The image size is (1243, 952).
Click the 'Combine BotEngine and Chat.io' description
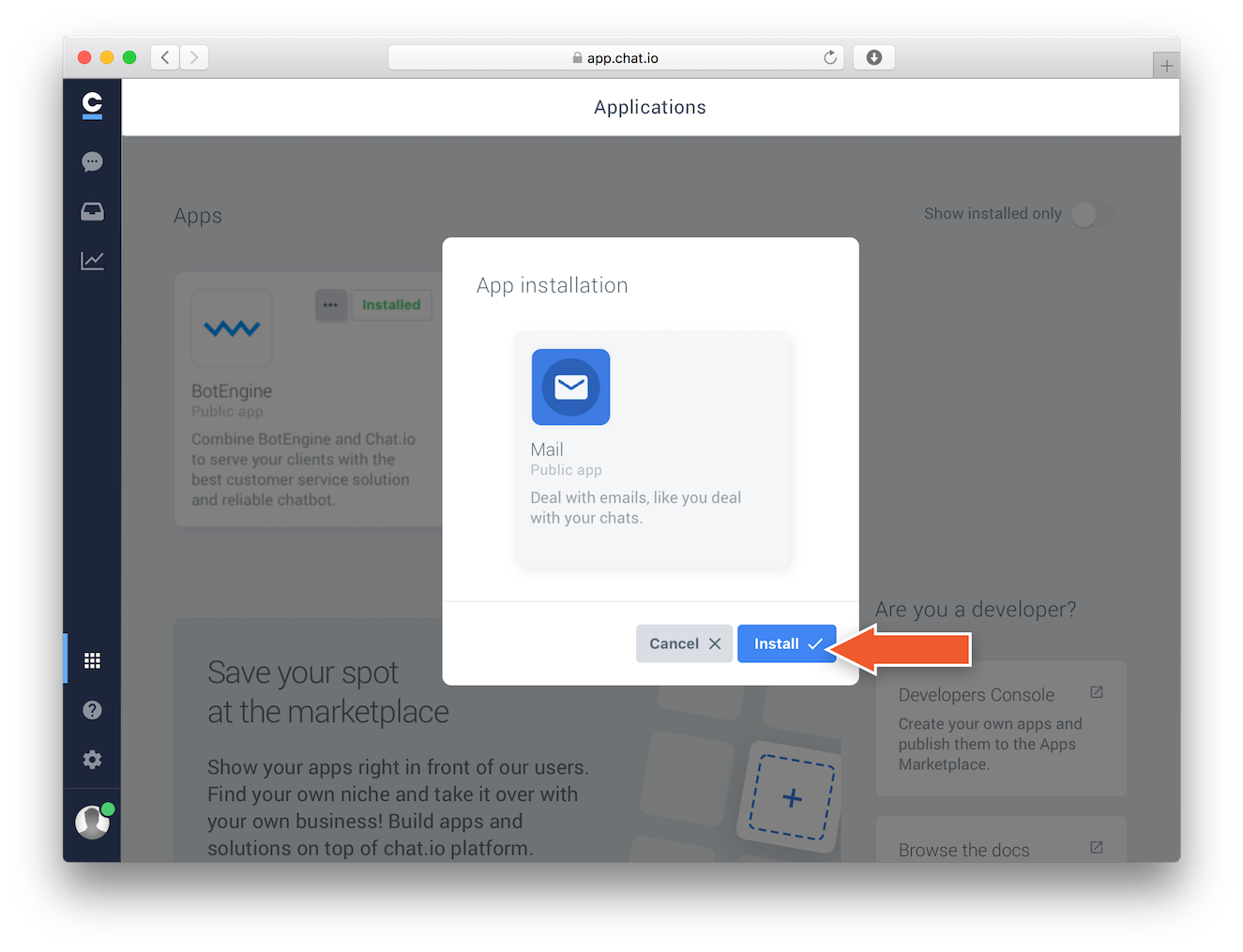coord(303,469)
